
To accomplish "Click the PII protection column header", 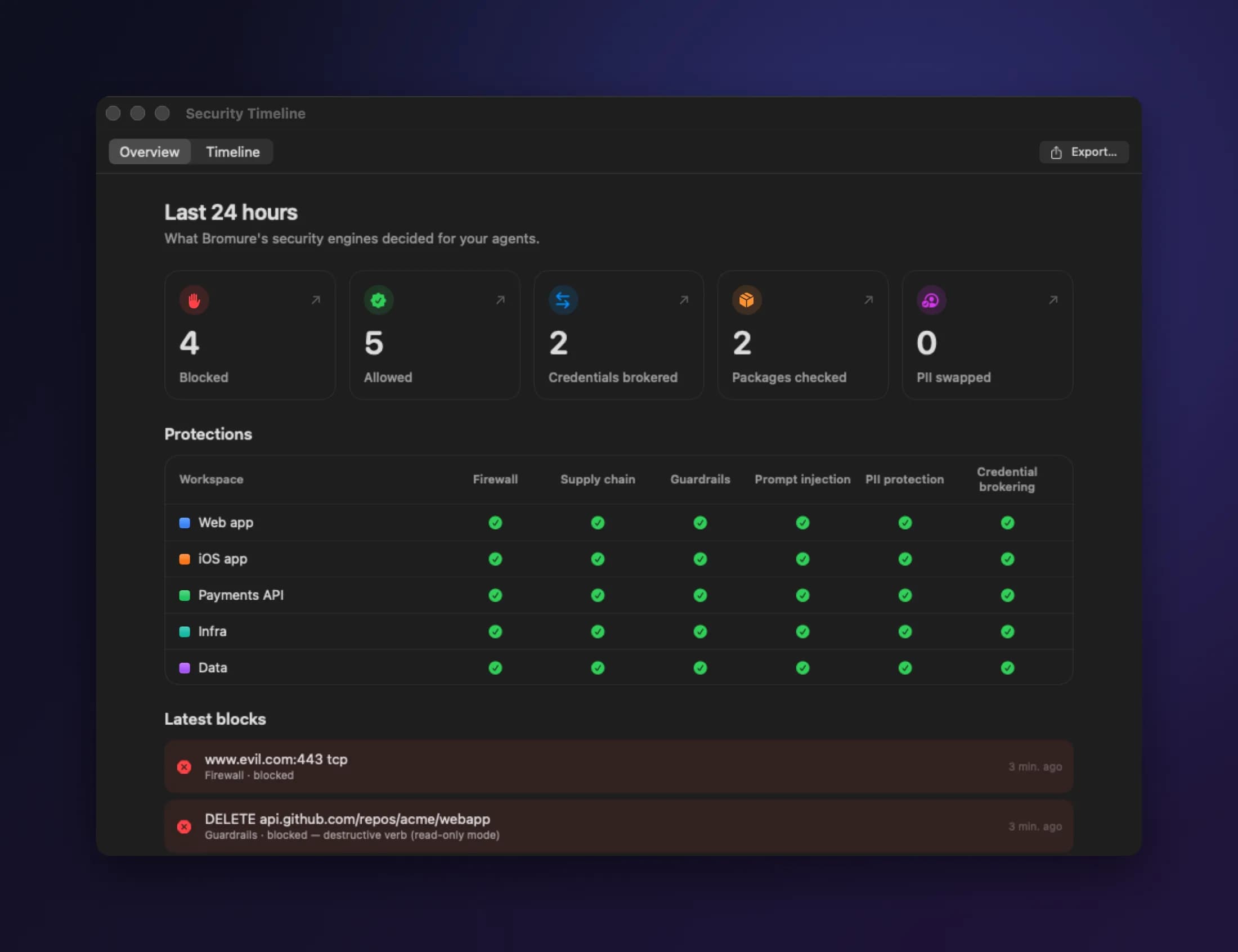I will [905, 479].
